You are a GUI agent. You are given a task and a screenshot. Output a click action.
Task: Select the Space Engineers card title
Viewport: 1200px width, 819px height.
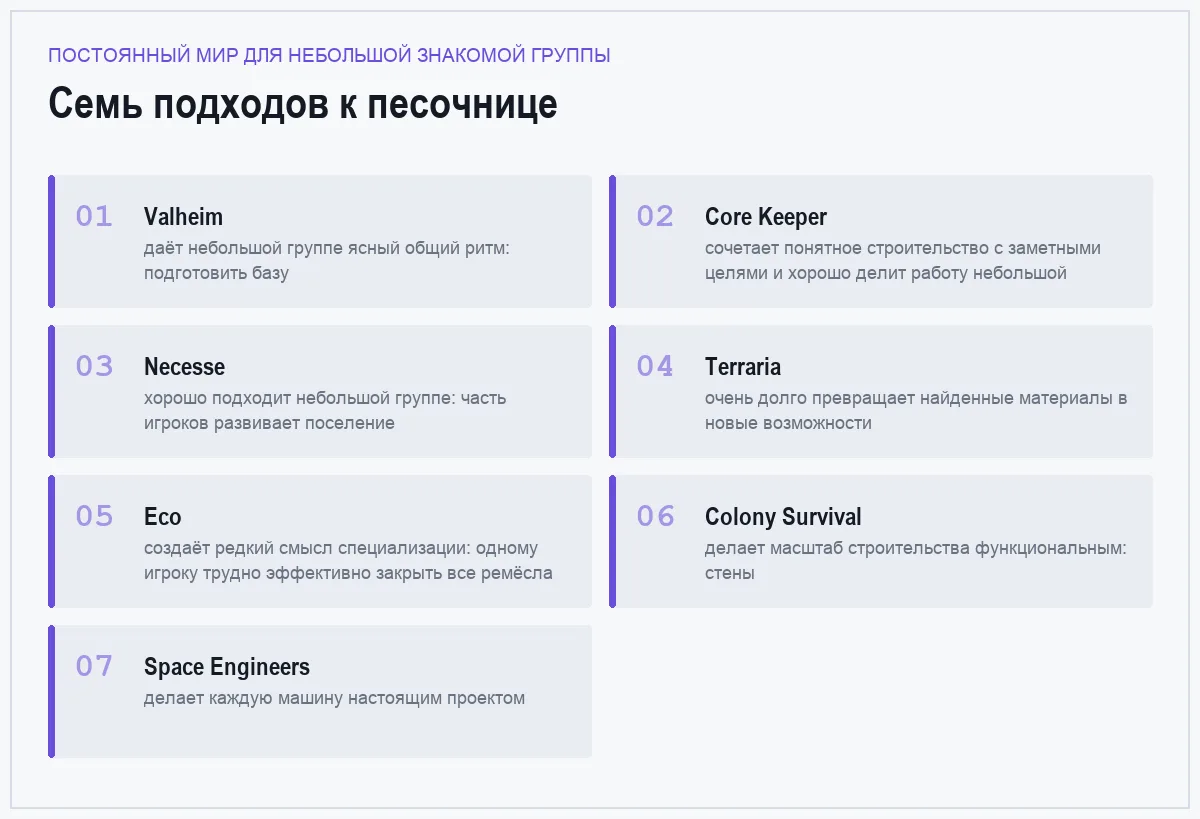click(227, 667)
